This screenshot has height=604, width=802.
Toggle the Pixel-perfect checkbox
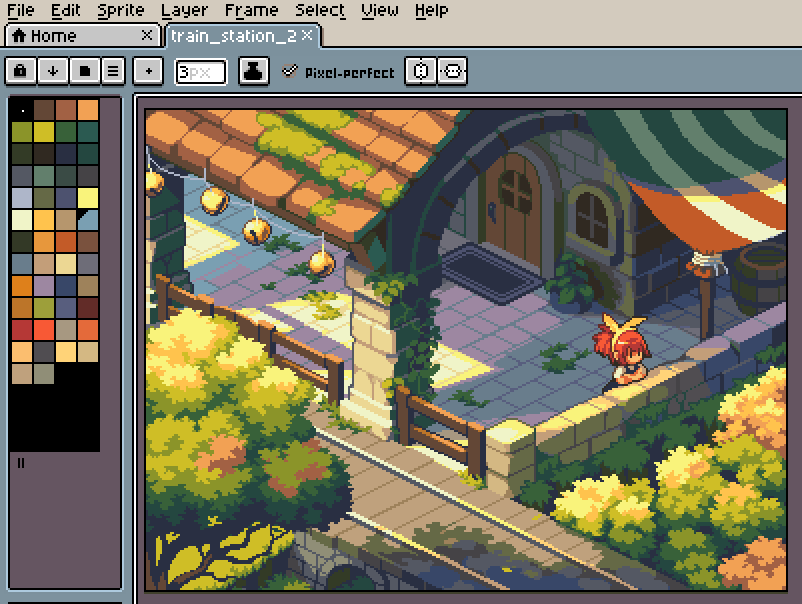click(x=289, y=71)
